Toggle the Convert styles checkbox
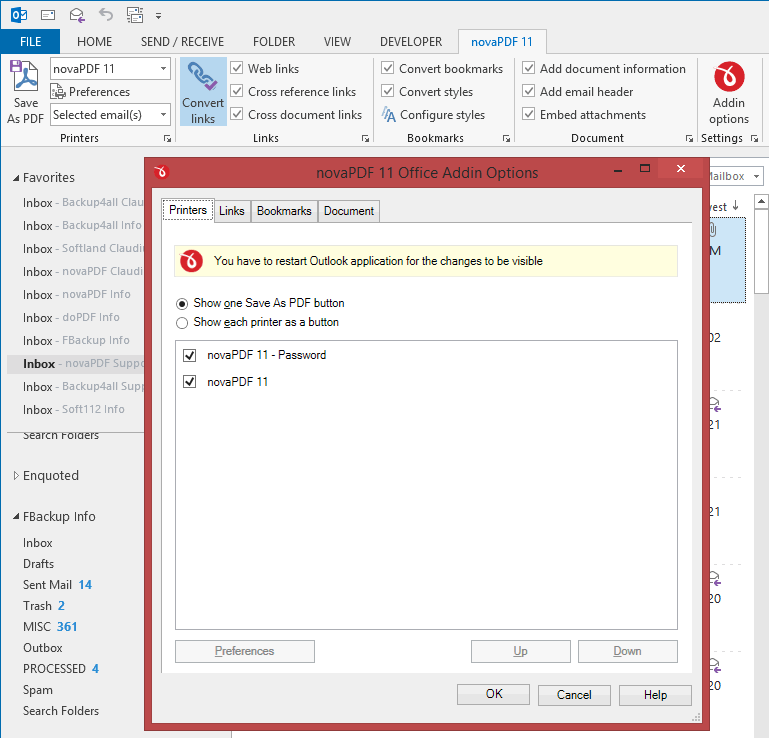The height and width of the screenshot is (738, 769). click(x=388, y=91)
